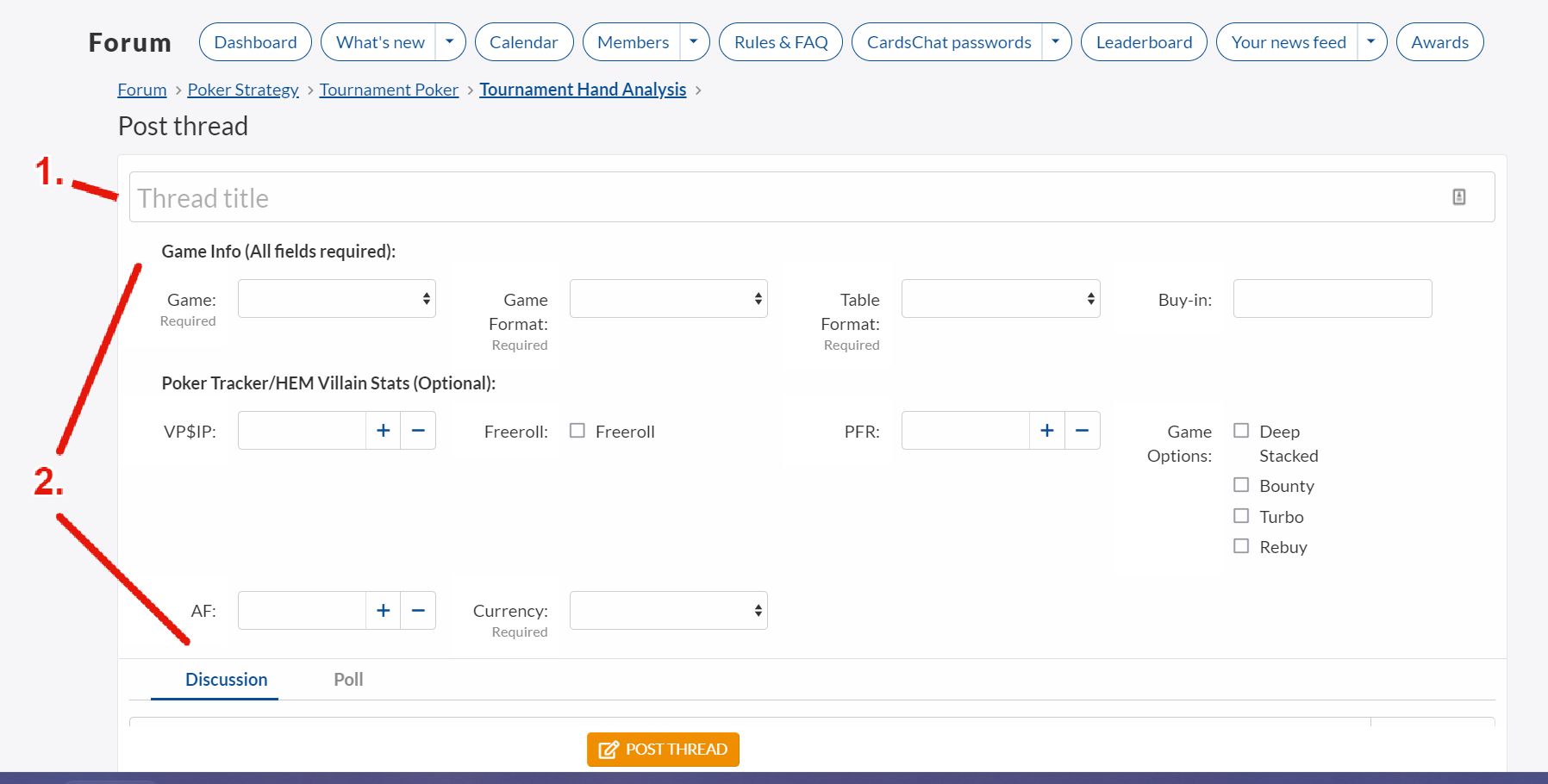1548x784 pixels.
Task: View the Leaderboard
Action: [x=1144, y=42]
